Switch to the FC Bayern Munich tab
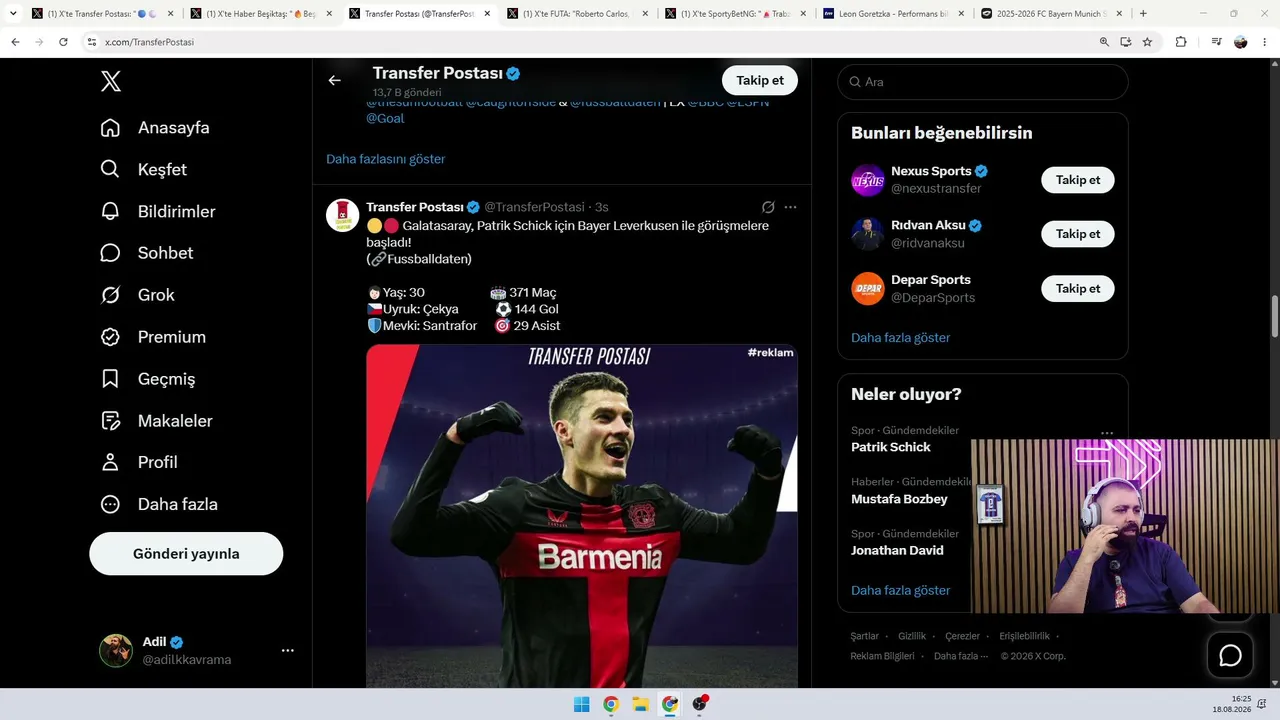The width and height of the screenshot is (1280, 720). (x=1051, y=14)
